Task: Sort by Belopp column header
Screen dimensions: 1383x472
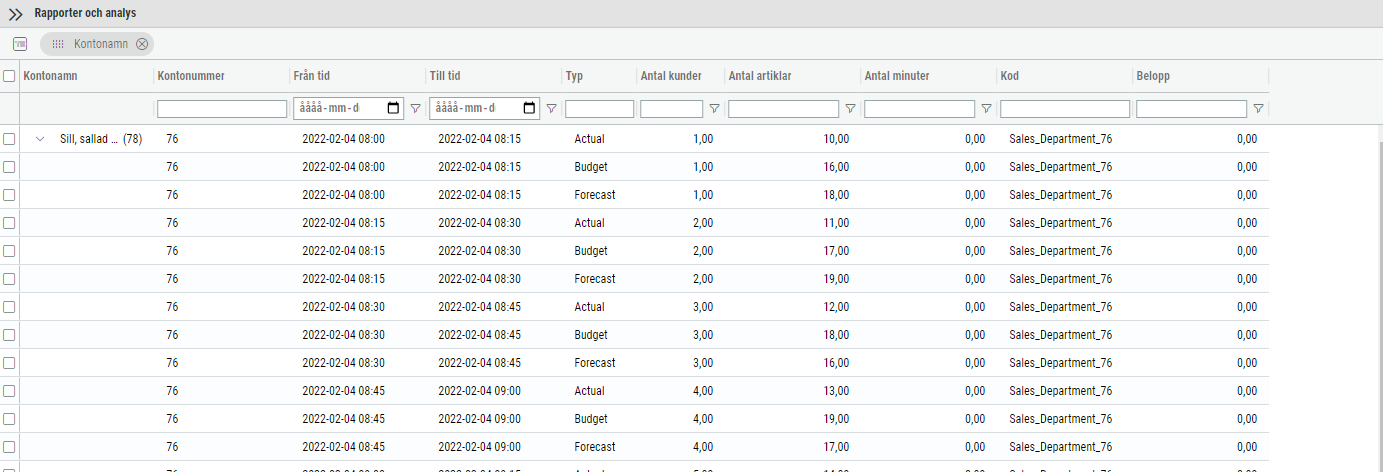Action: pyautogui.click(x=1152, y=76)
